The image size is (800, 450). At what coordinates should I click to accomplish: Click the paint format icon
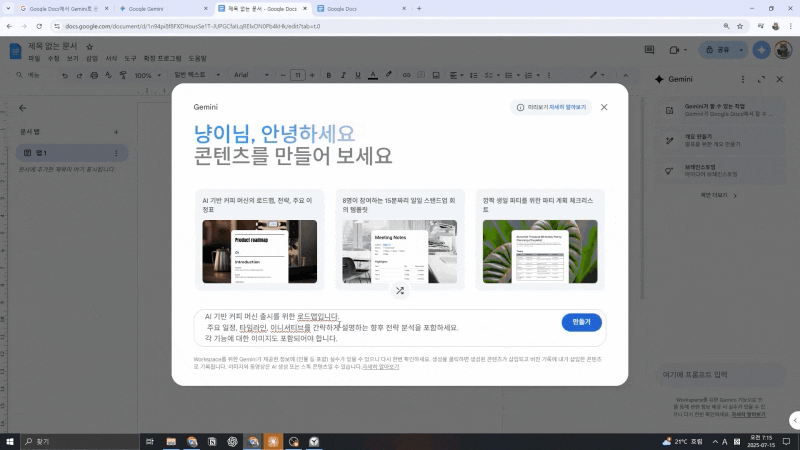click(x=123, y=76)
